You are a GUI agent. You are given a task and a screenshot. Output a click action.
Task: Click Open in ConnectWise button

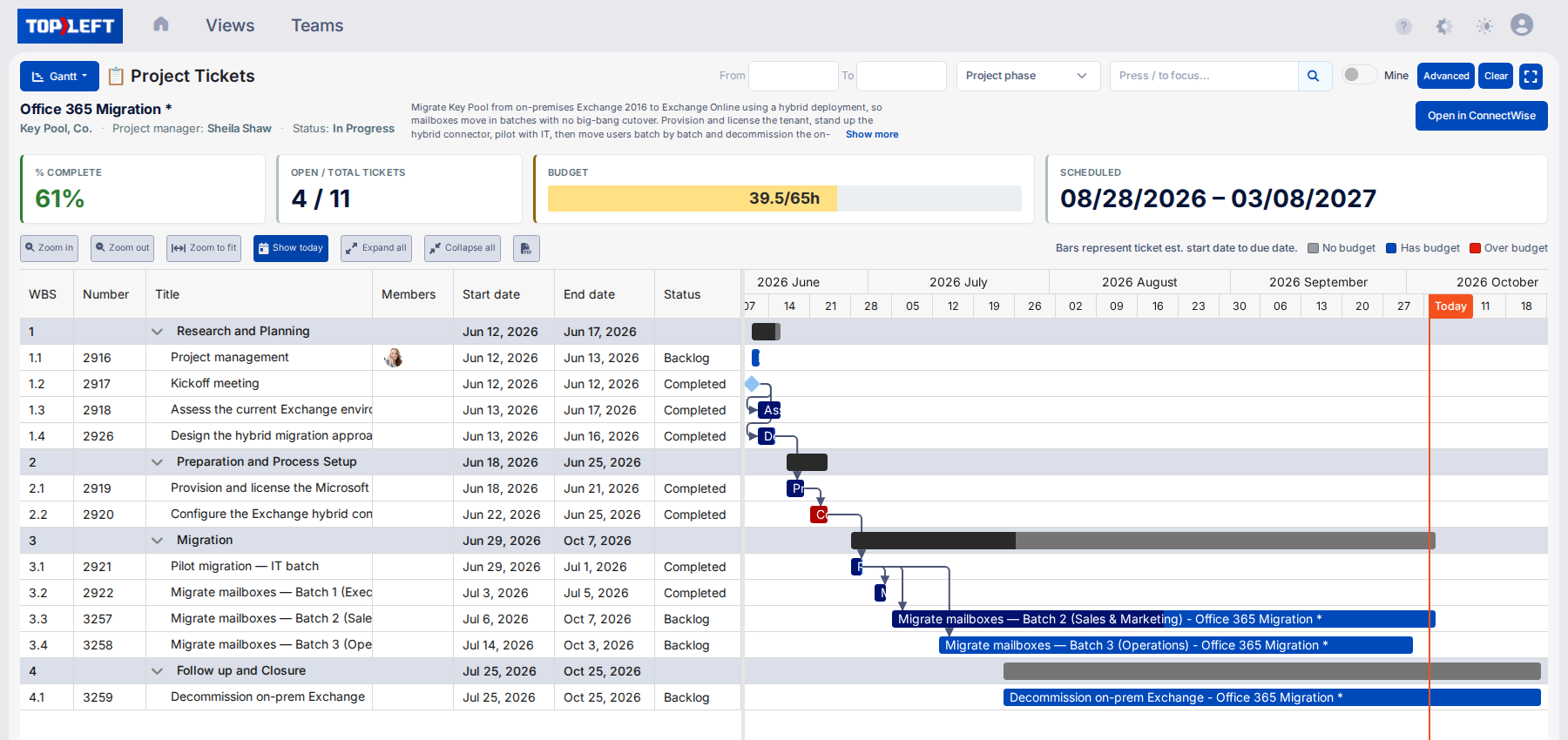click(x=1481, y=116)
